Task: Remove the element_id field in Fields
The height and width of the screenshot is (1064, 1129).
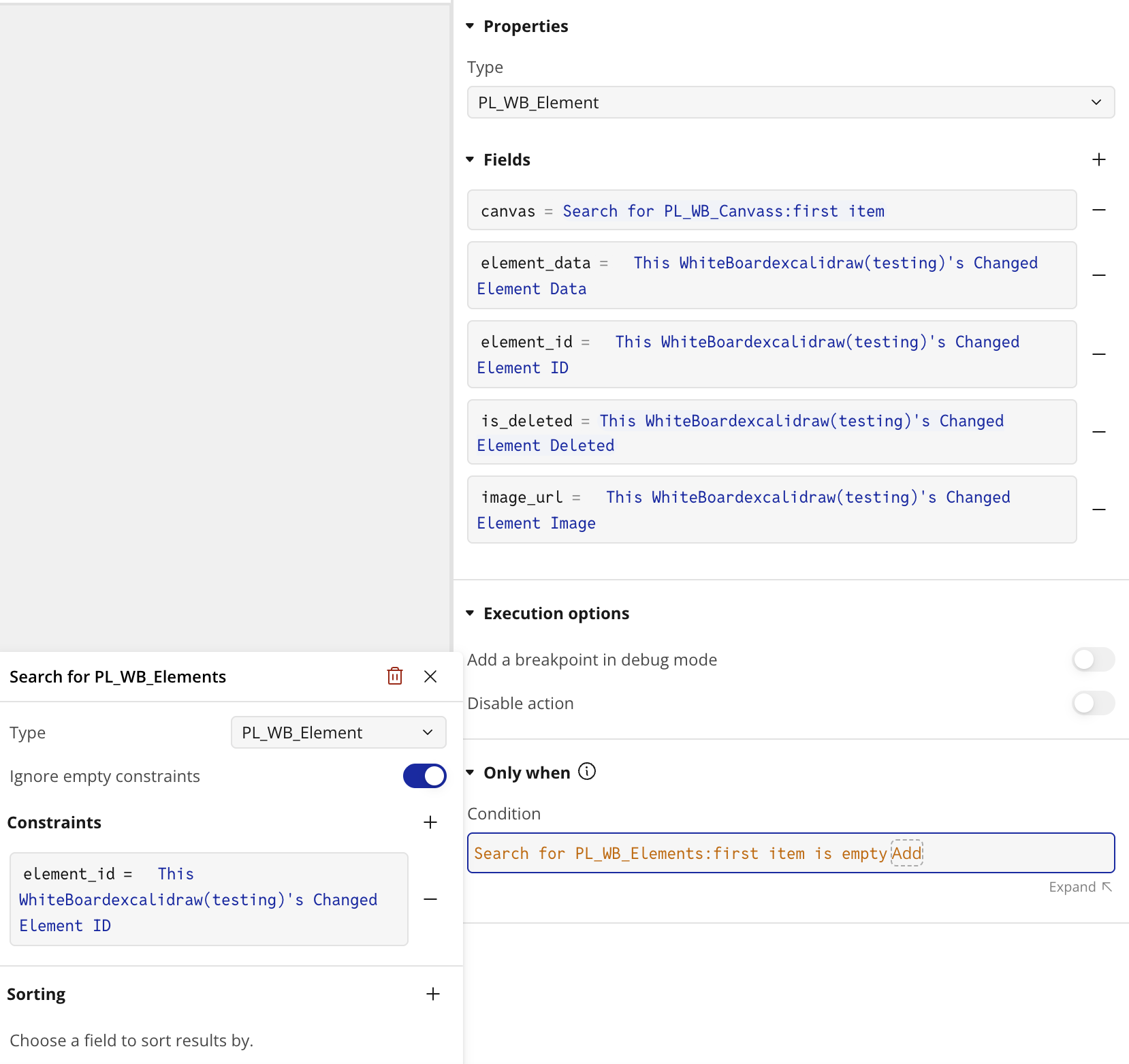Action: [1099, 354]
